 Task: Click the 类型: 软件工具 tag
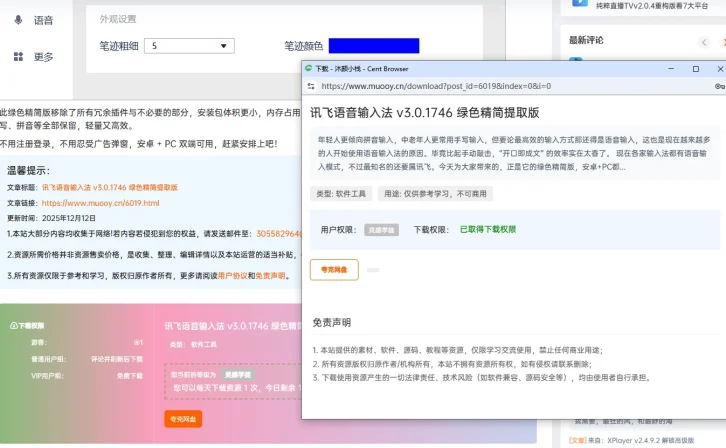pyautogui.click(x=341, y=194)
